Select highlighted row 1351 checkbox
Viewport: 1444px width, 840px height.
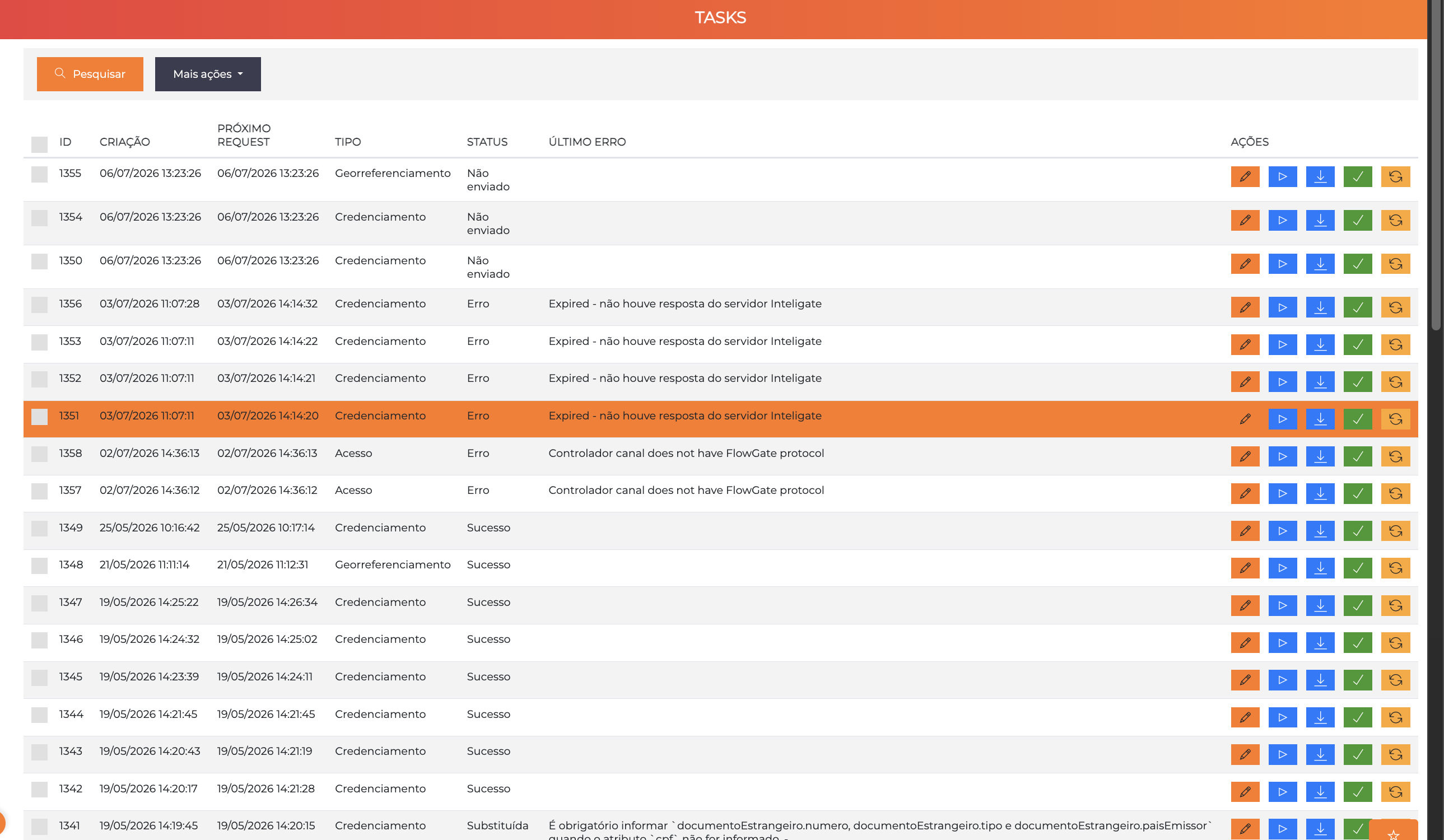click(x=39, y=417)
